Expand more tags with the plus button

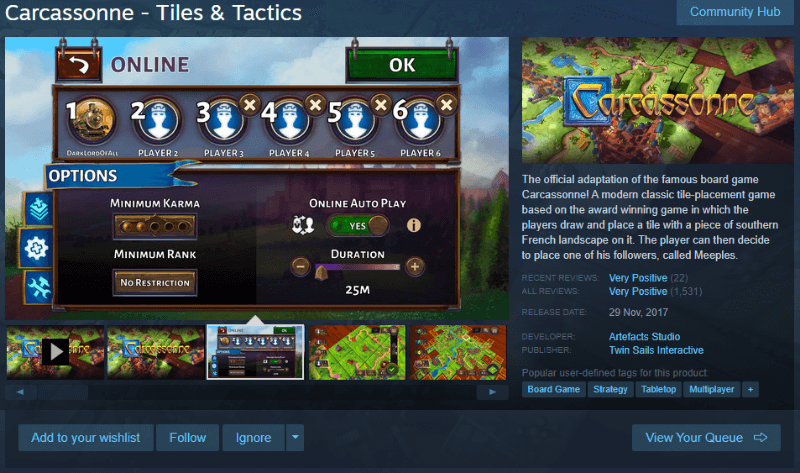pyautogui.click(x=750, y=389)
